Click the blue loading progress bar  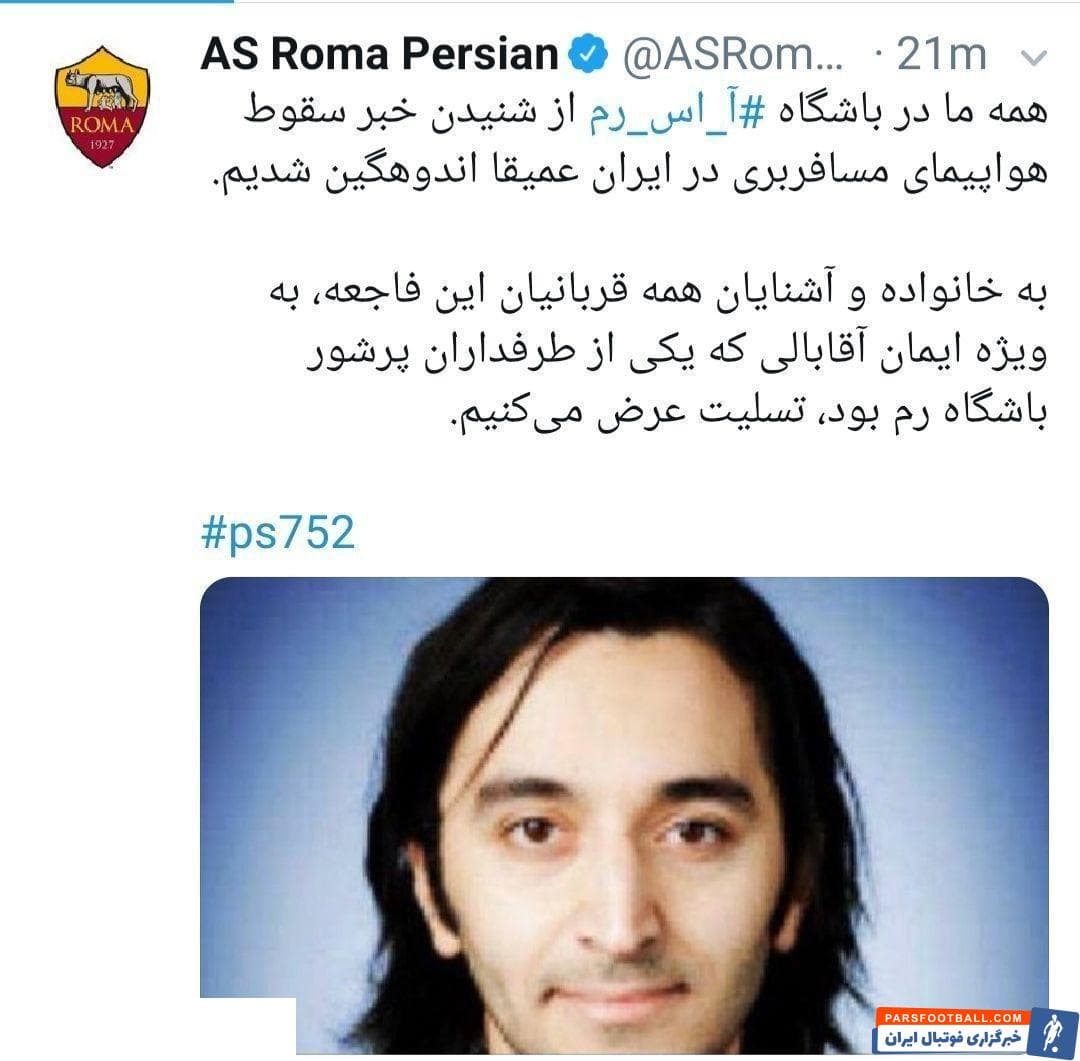(x=116, y=1)
